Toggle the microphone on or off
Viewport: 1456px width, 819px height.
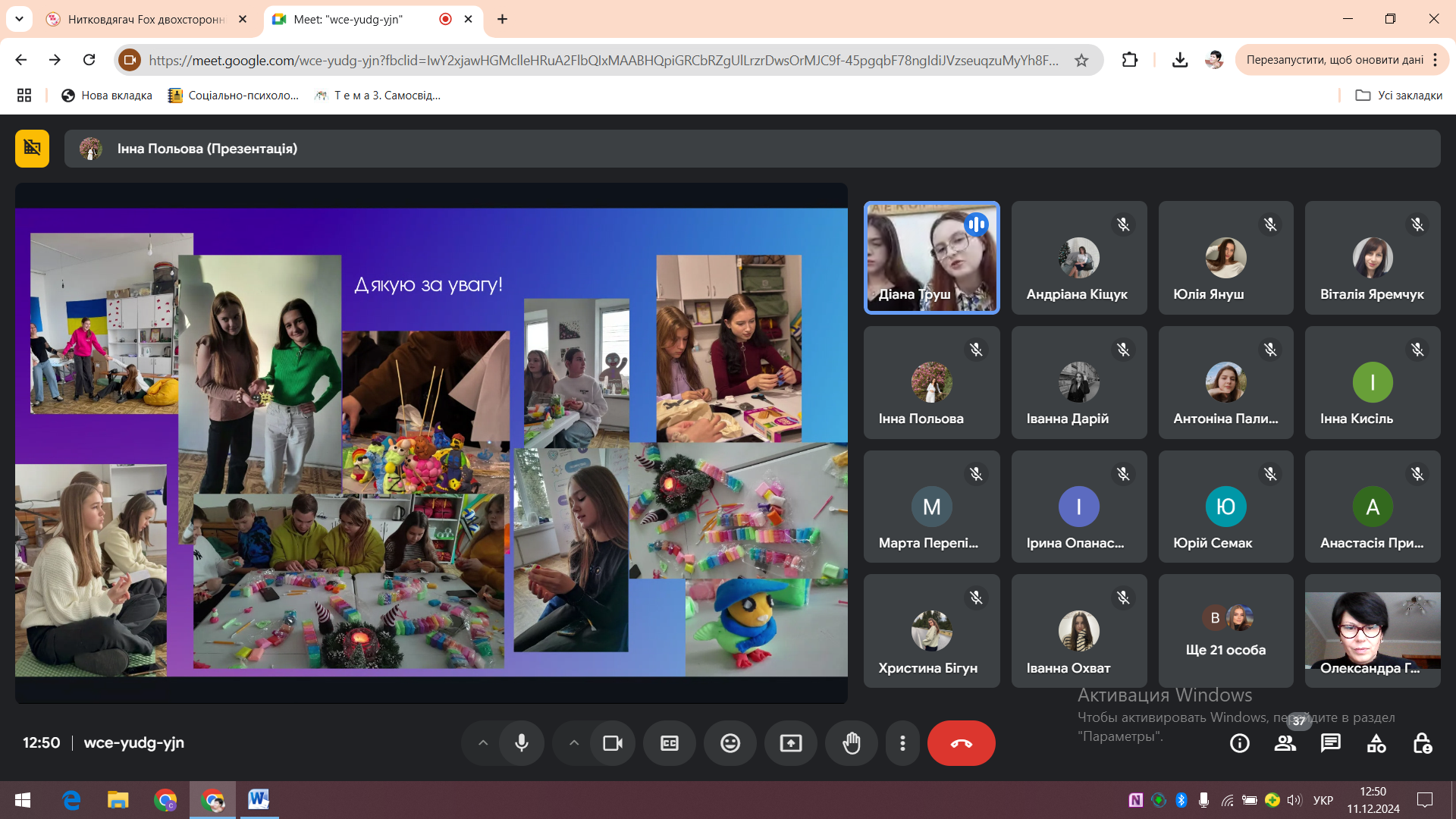click(x=522, y=743)
